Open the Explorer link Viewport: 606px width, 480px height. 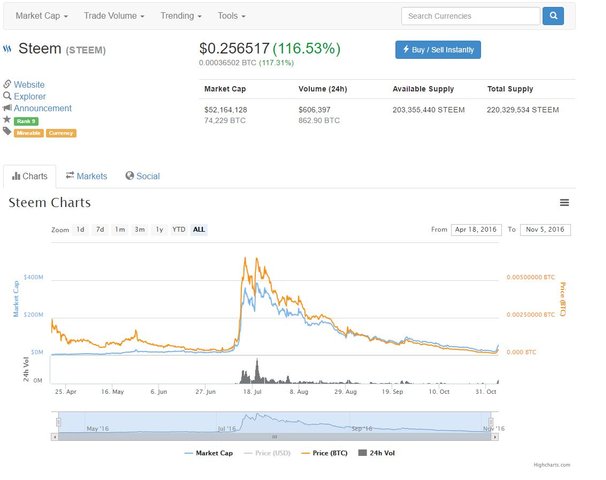click(30, 96)
